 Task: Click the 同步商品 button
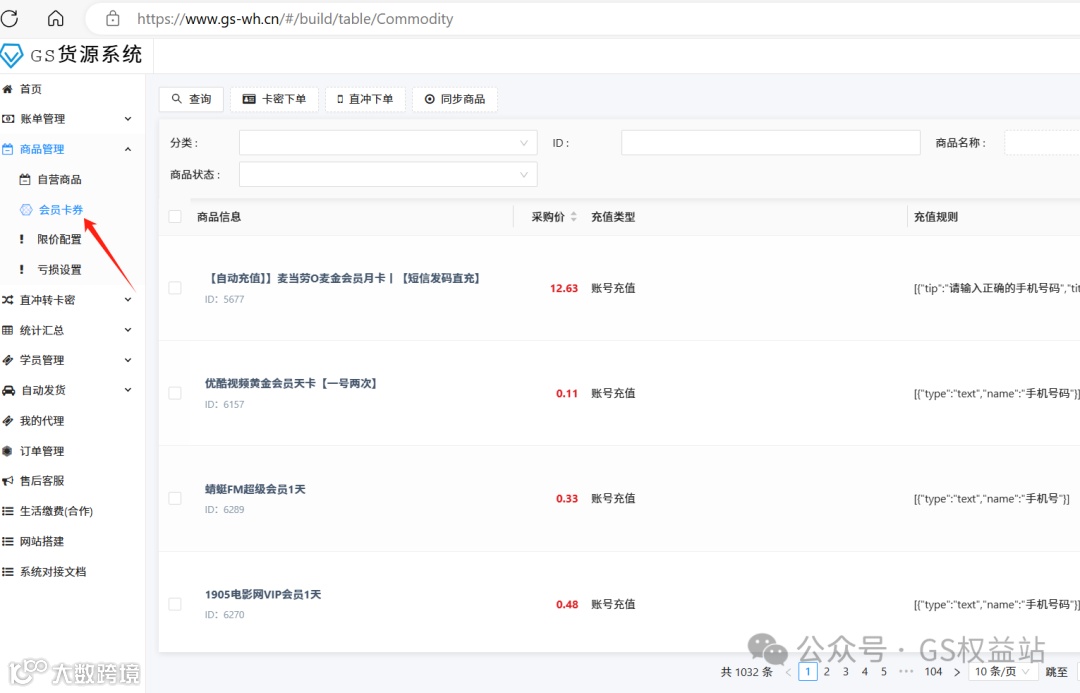(x=455, y=99)
